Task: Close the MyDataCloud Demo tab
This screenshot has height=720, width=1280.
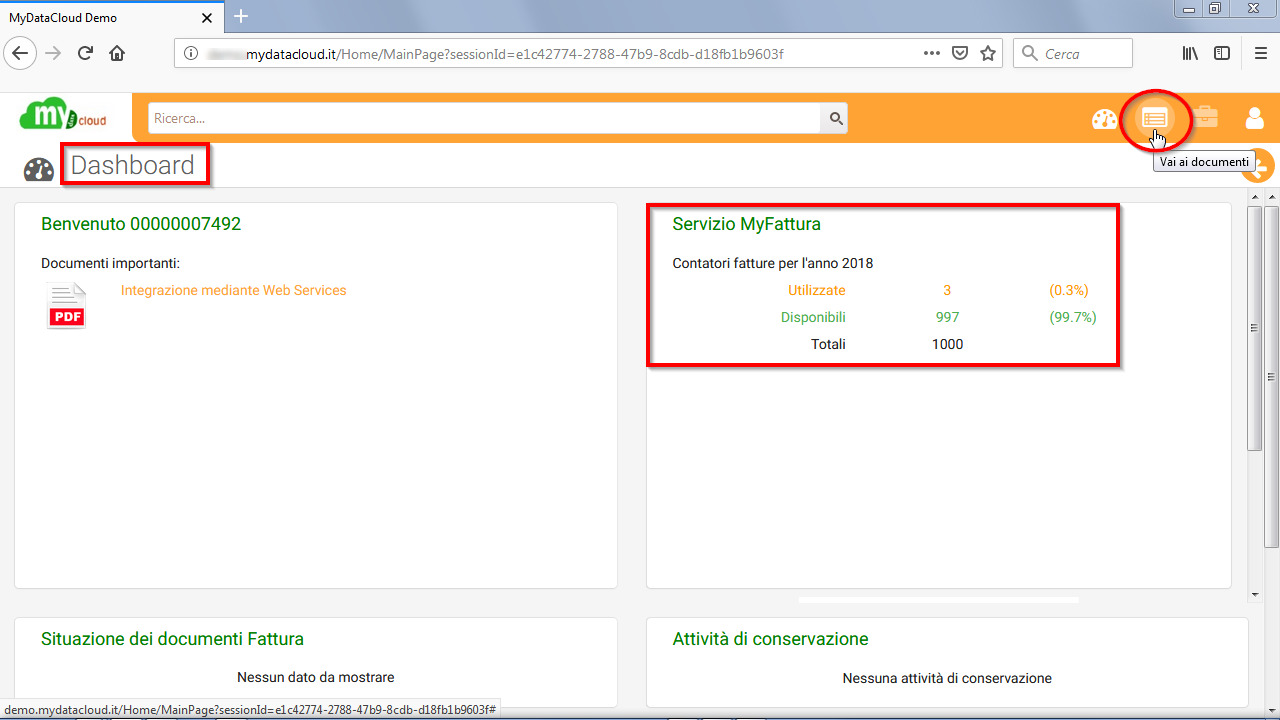Action: [208, 18]
